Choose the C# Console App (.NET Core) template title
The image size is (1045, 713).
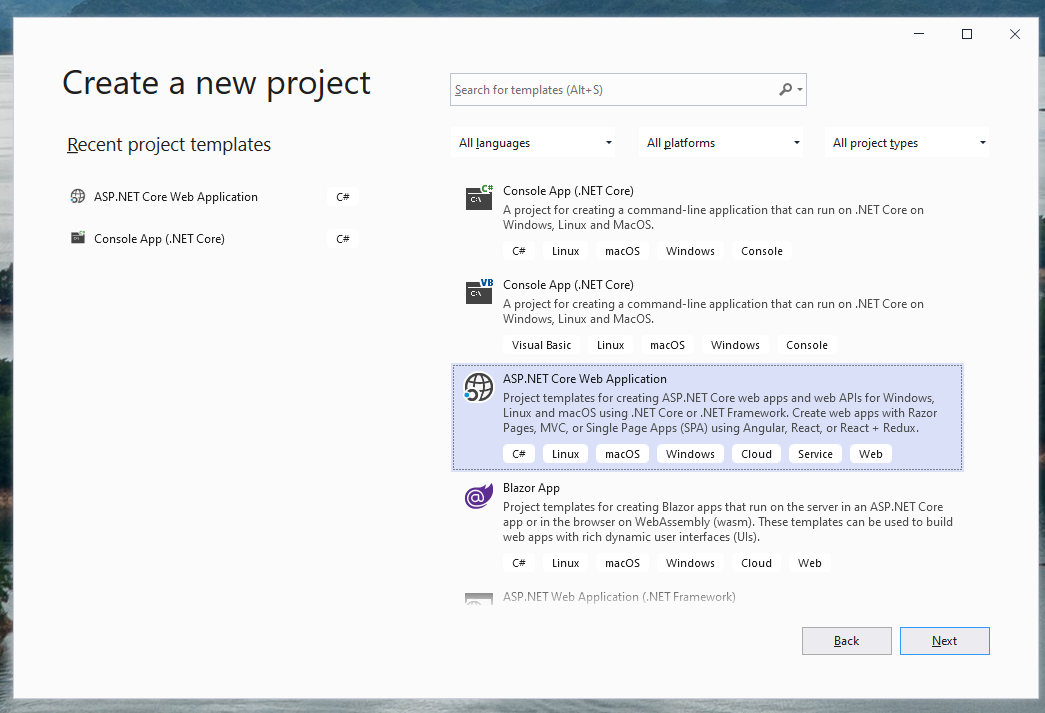point(568,191)
